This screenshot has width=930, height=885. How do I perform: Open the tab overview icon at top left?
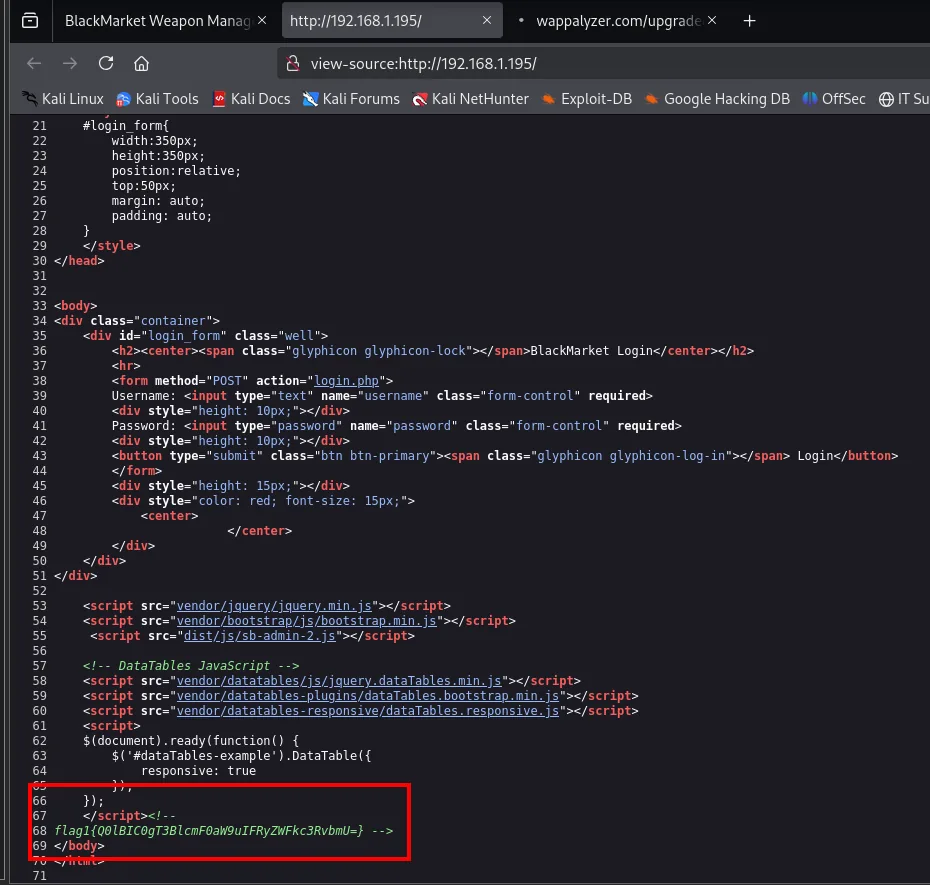tap(30, 21)
